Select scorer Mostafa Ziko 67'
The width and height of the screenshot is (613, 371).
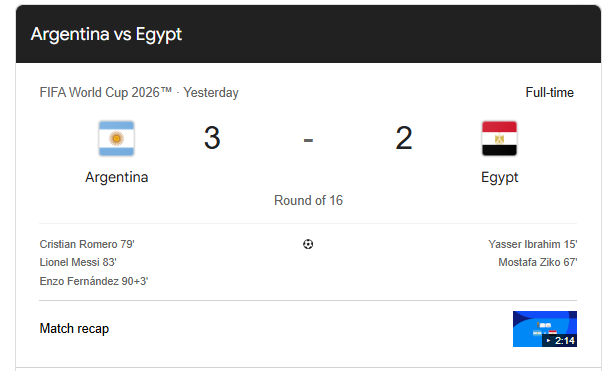pyautogui.click(x=538, y=262)
